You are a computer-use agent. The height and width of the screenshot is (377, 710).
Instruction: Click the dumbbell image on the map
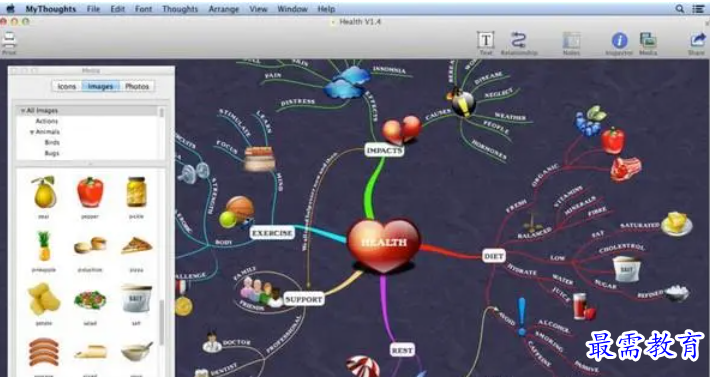pos(194,173)
